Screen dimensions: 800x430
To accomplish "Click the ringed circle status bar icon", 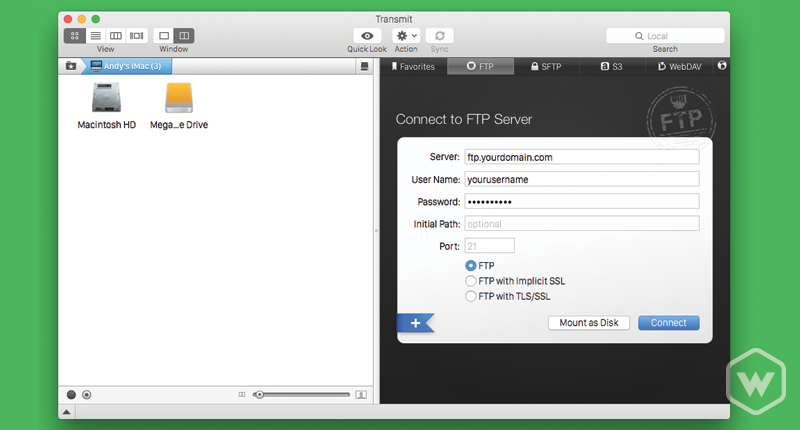I will [x=87, y=395].
